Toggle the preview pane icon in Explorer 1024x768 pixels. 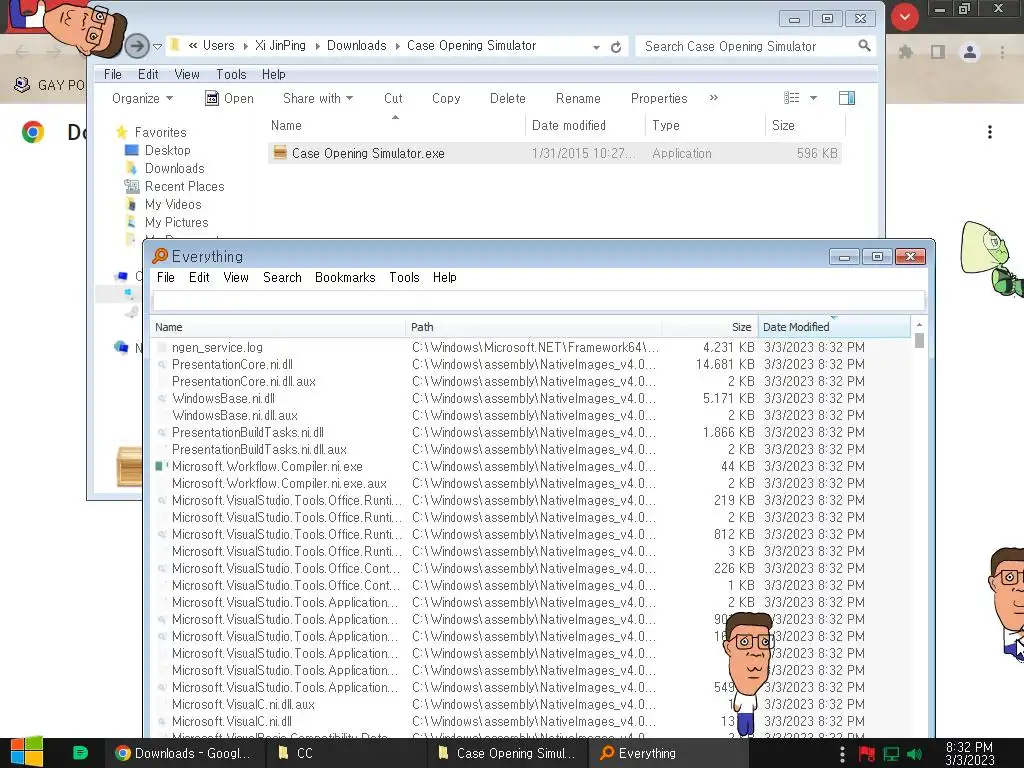(847, 98)
